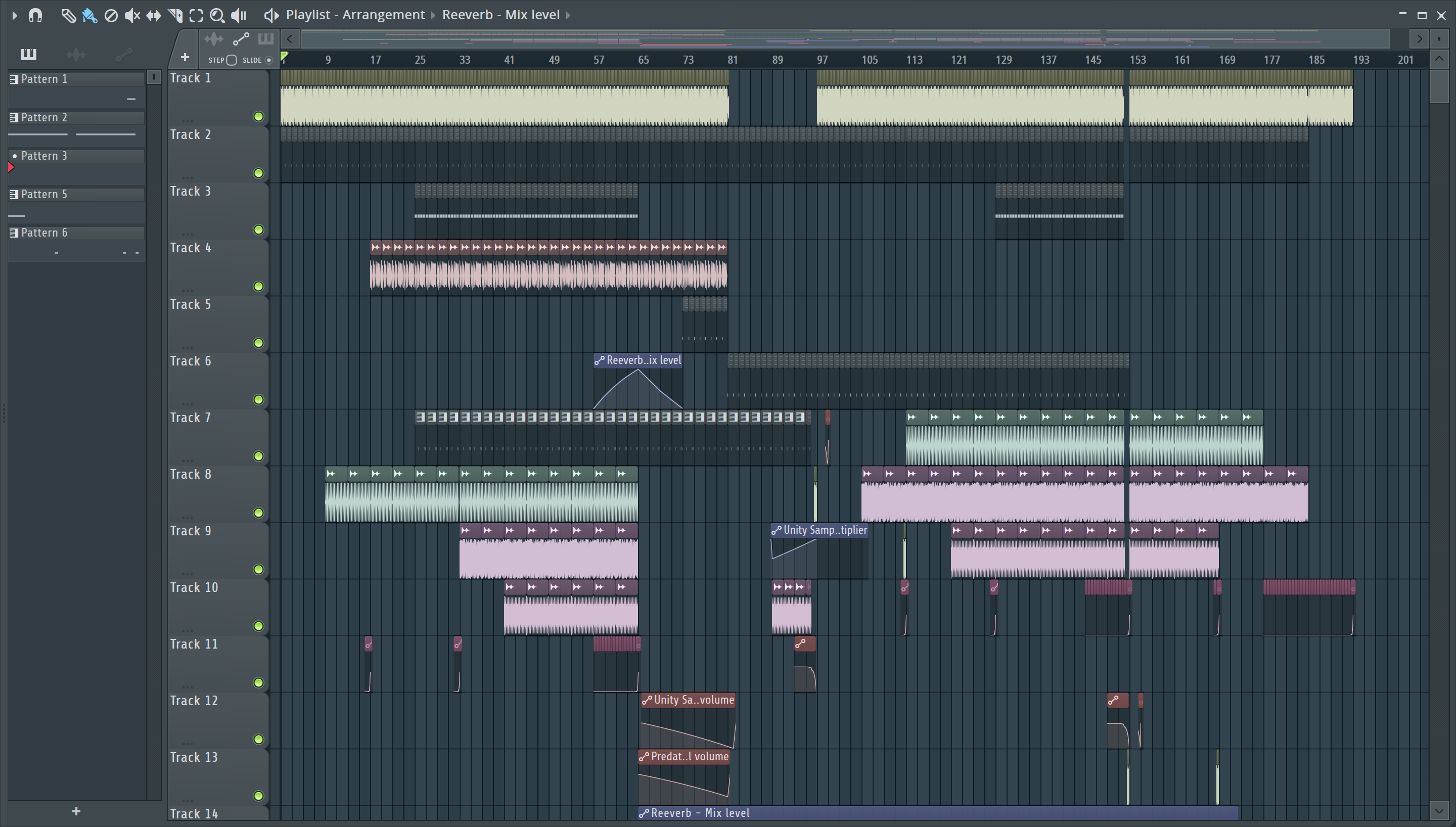Mute Track 8 with its green switch
Screen dimensions: 1456x827
[x=258, y=513]
